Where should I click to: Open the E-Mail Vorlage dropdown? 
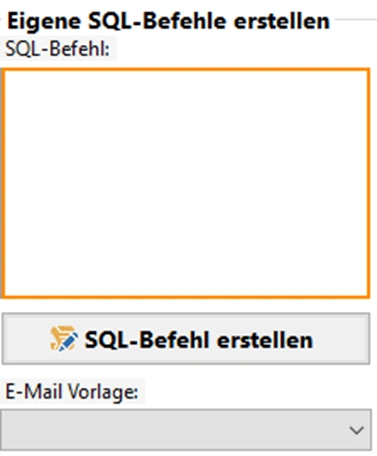tap(186, 430)
